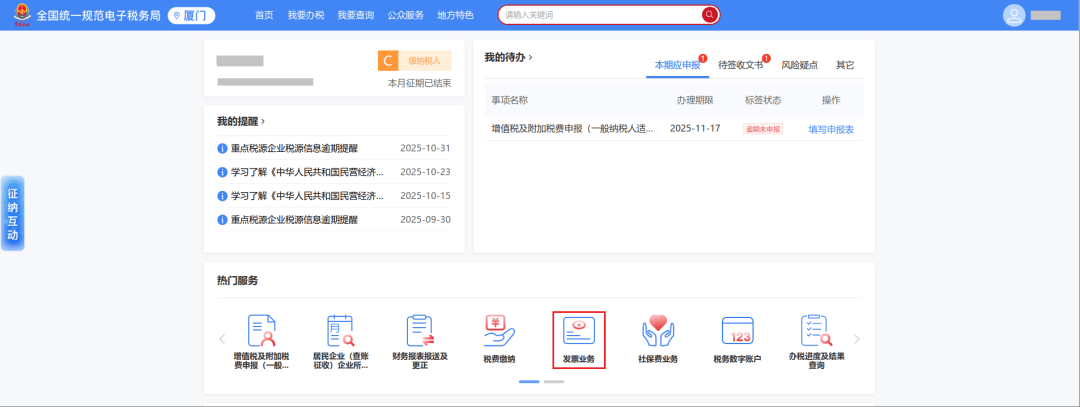Screen dimensions: 1080x407
Task: Open 居民企业企业所得税 service icon
Action: tap(340, 331)
